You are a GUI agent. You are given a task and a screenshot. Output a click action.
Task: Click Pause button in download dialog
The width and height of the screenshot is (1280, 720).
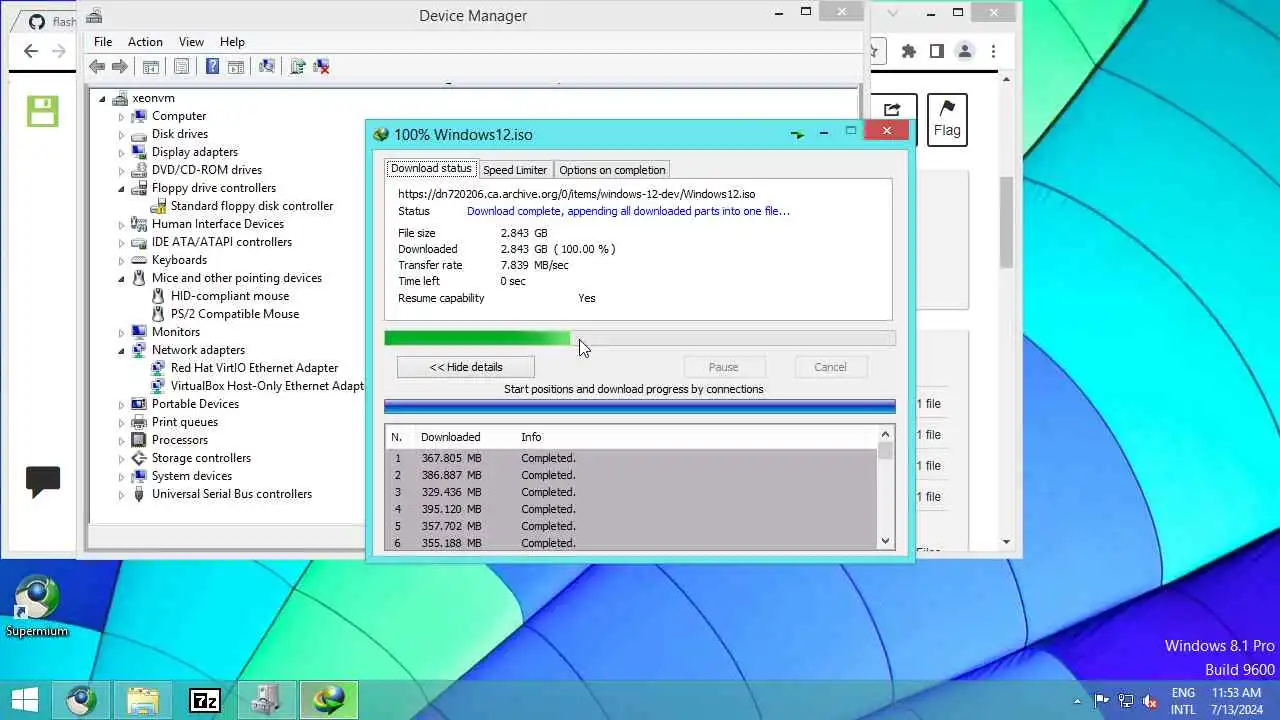pos(723,367)
